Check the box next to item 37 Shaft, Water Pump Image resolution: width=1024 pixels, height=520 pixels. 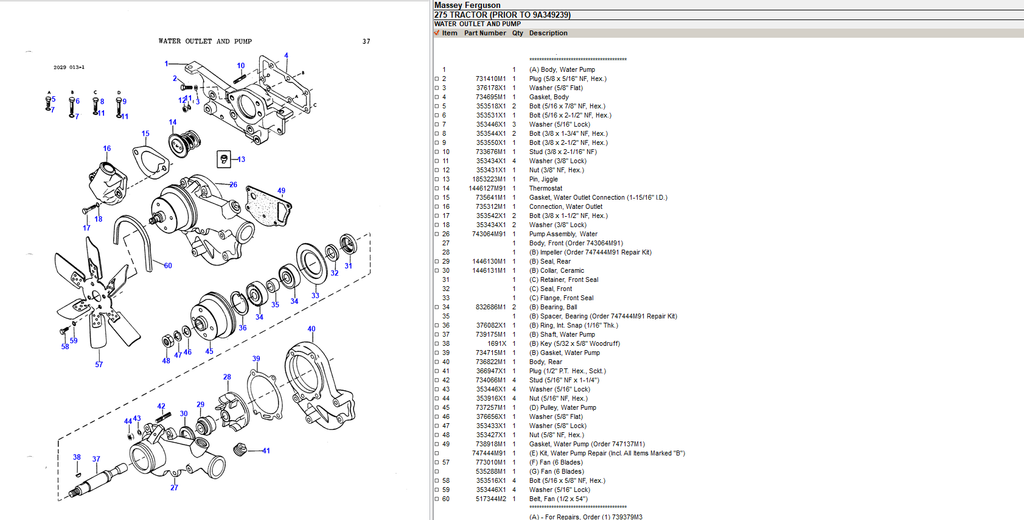tap(437, 335)
